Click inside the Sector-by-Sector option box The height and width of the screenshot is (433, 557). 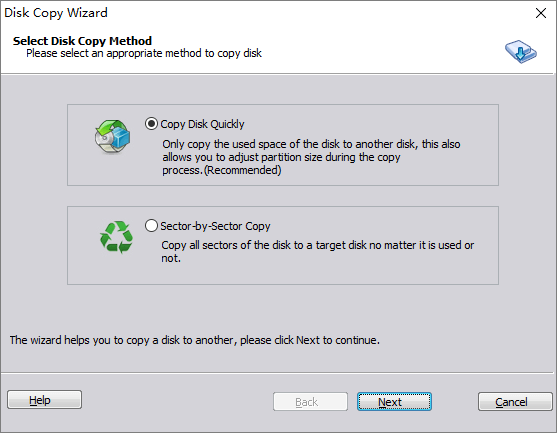pos(283,245)
